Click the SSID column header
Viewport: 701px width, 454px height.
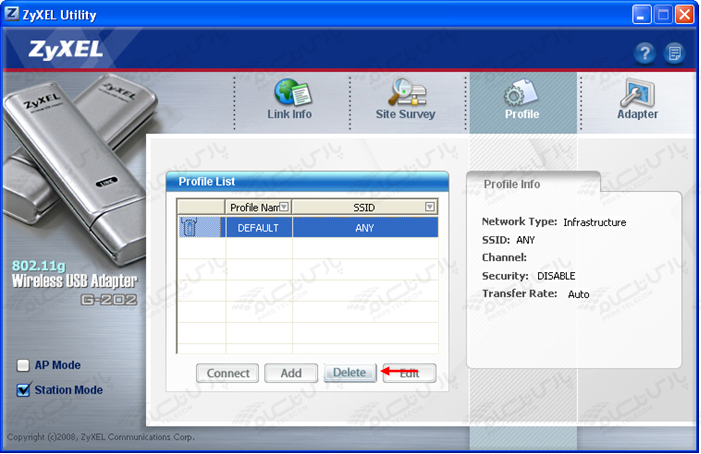[x=364, y=207]
